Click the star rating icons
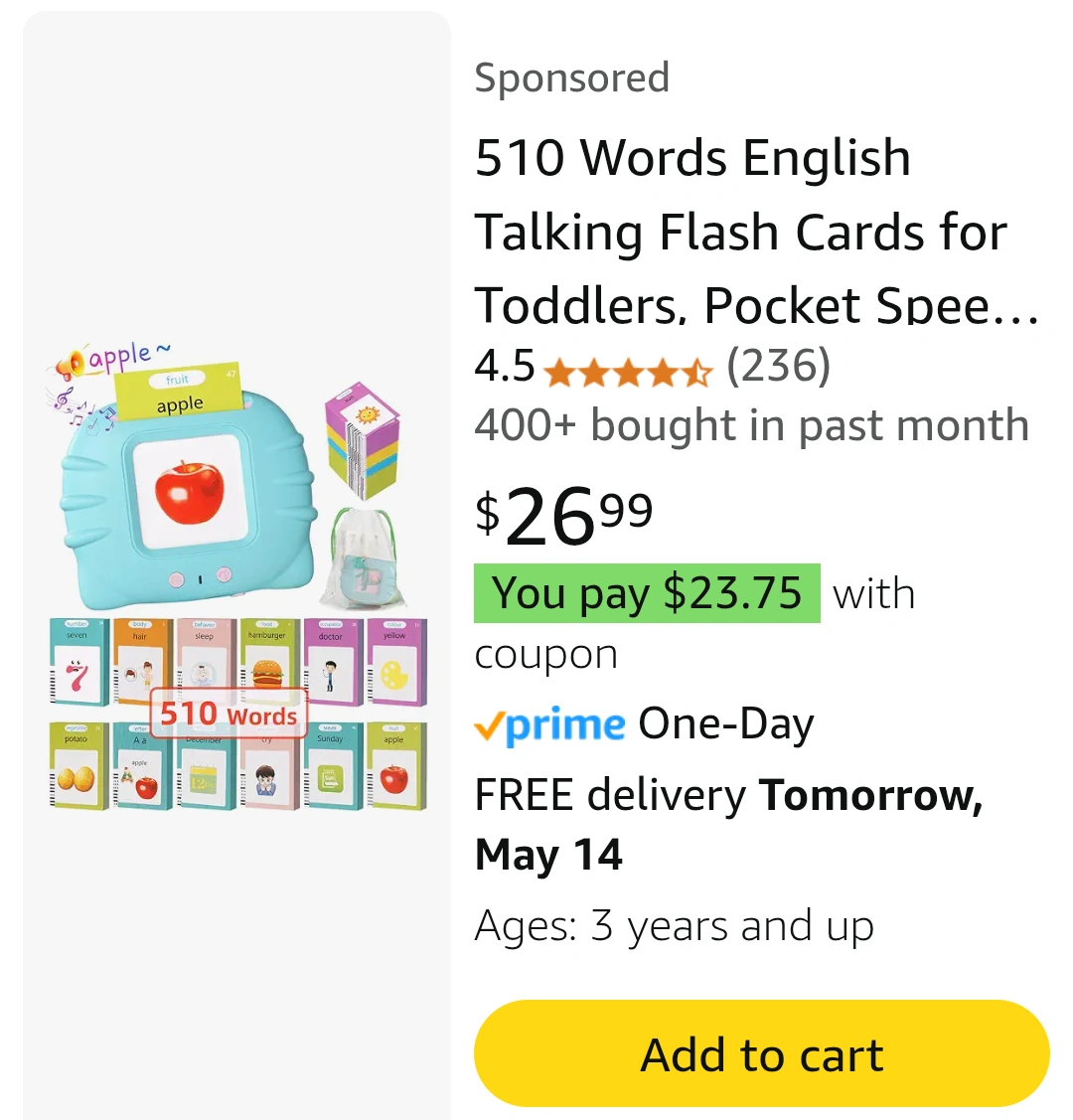This screenshot has height=1120, width=1073. click(x=628, y=372)
